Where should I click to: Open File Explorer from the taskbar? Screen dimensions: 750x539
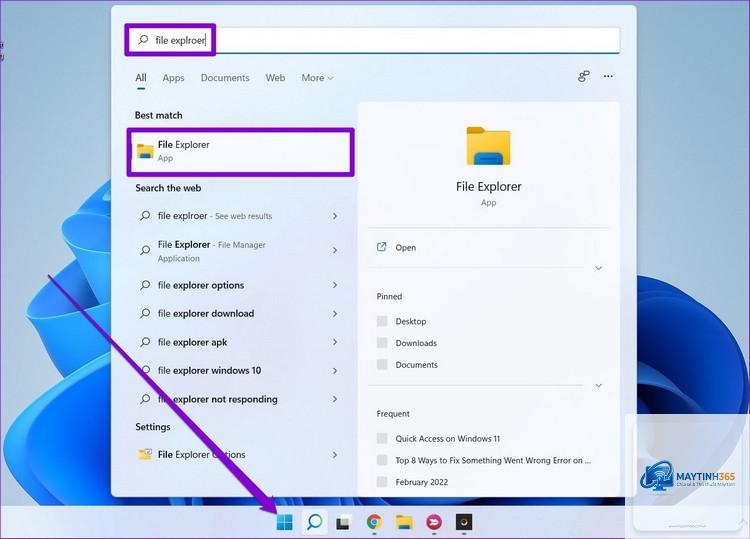(404, 522)
